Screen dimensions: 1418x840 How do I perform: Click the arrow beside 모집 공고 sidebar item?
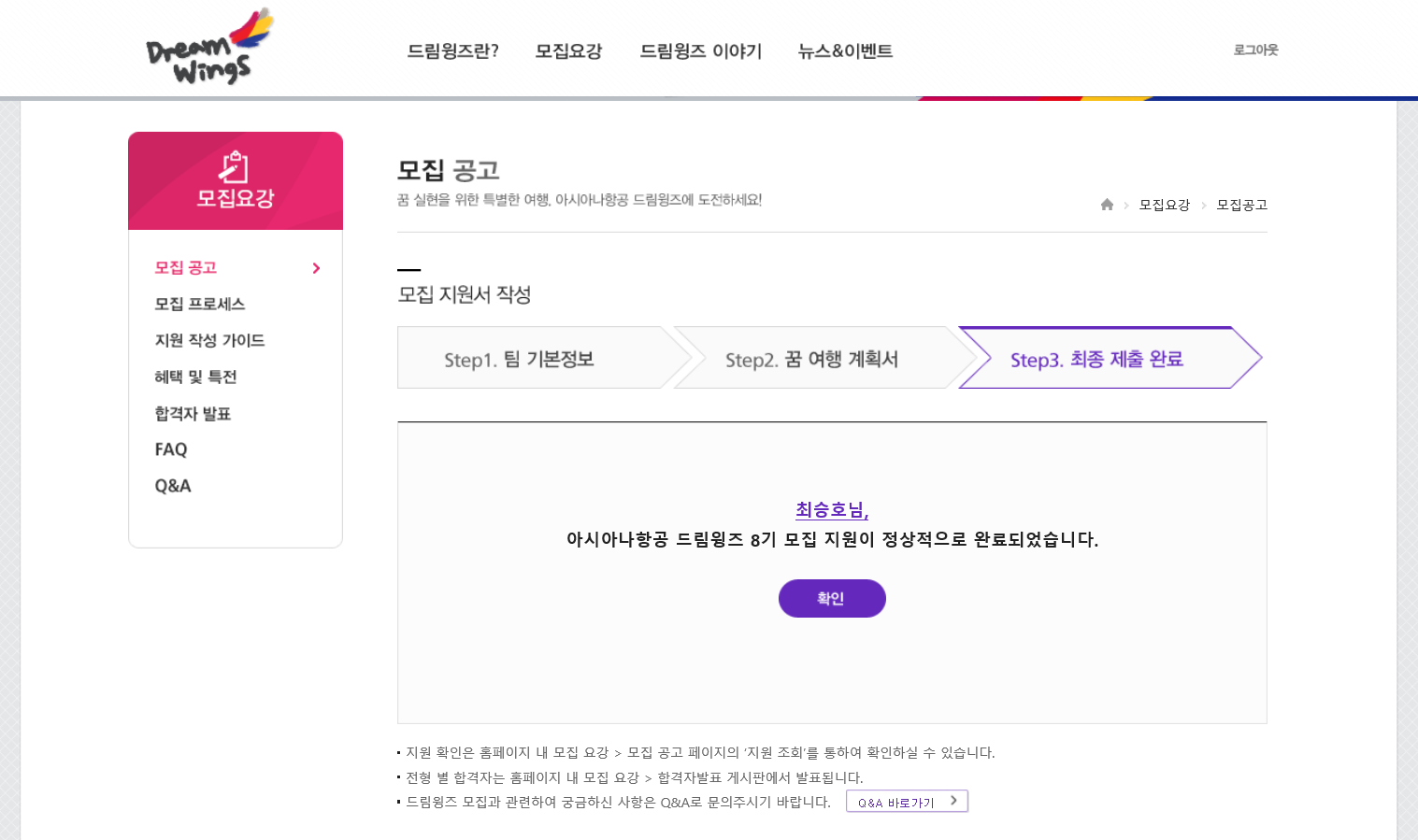pyautogui.click(x=316, y=268)
